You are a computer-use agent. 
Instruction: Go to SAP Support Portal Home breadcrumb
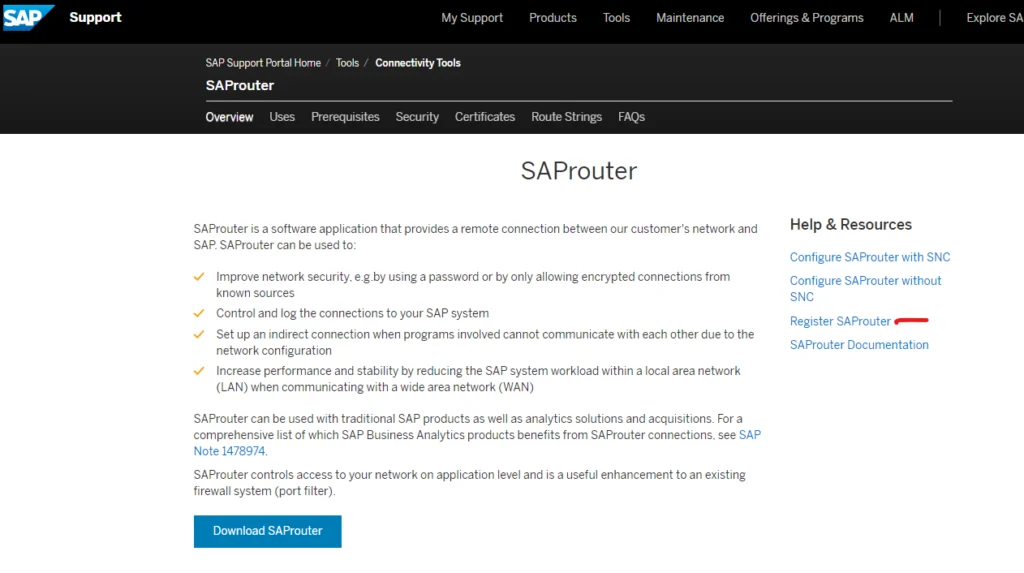point(263,63)
